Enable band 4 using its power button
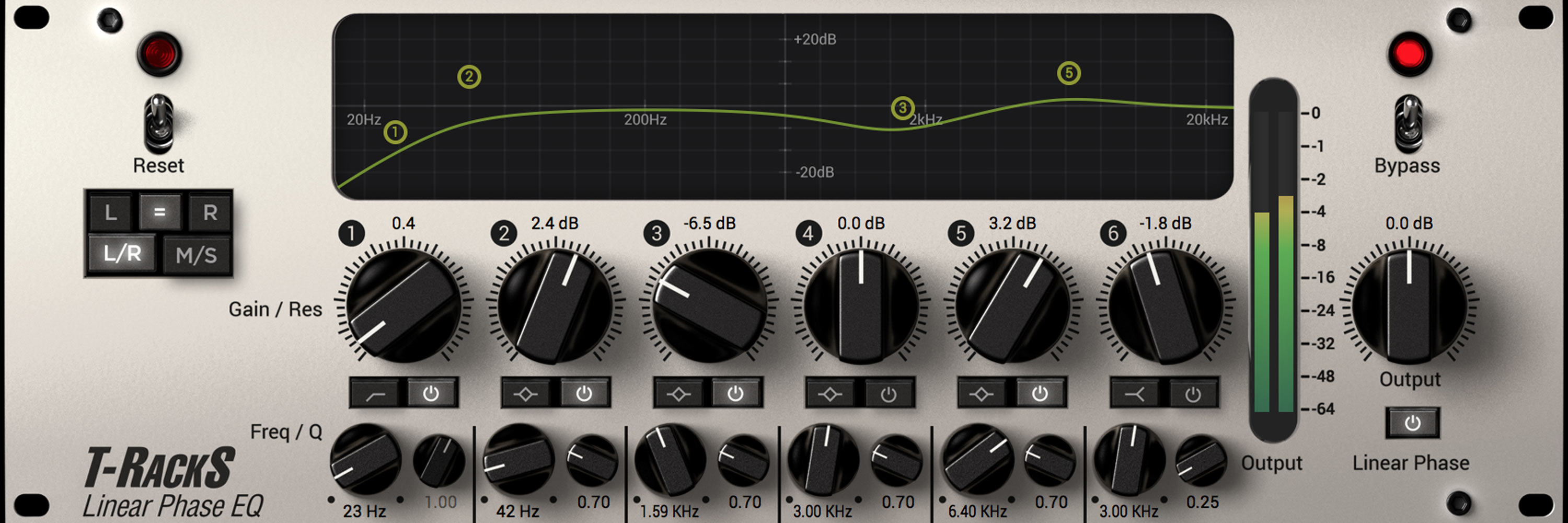1568x523 pixels. click(x=888, y=394)
